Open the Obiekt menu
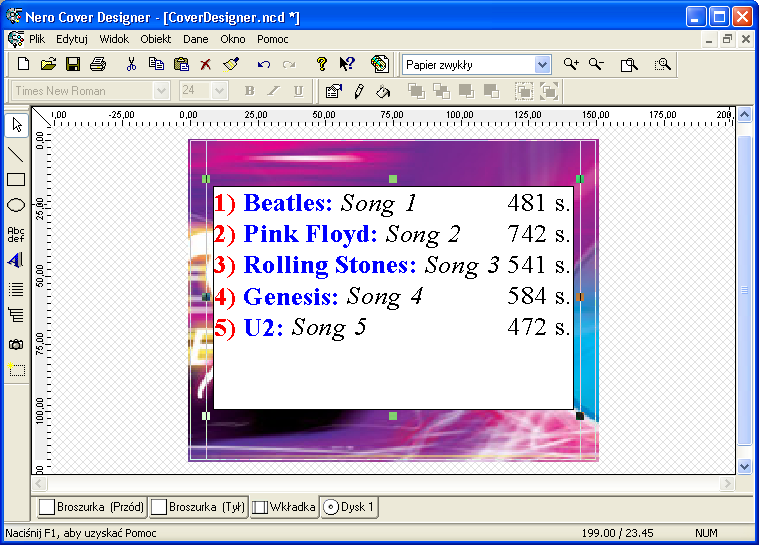759x545 pixels. (156, 39)
